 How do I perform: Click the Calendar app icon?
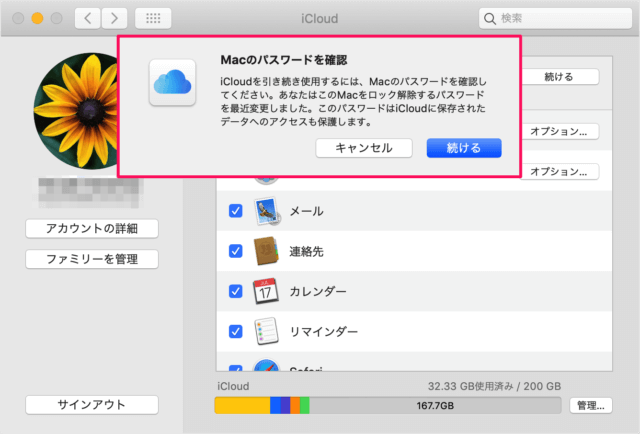266,291
